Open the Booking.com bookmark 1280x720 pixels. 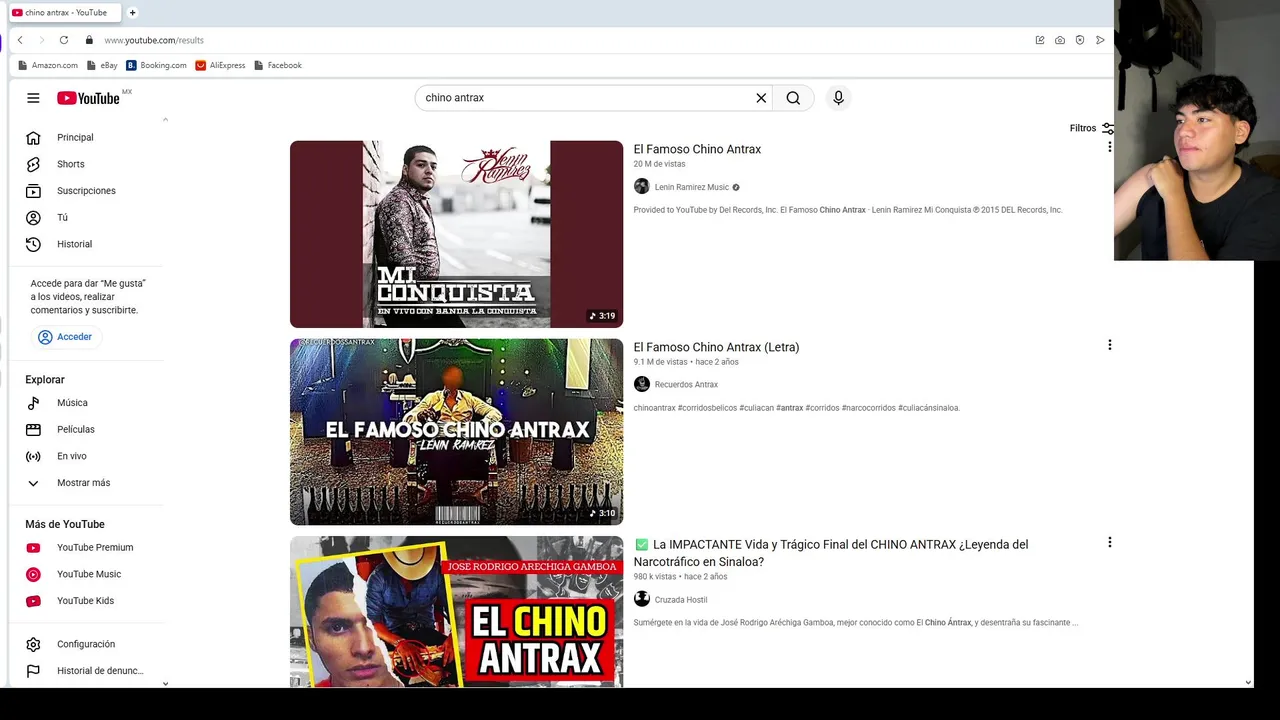click(156, 65)
